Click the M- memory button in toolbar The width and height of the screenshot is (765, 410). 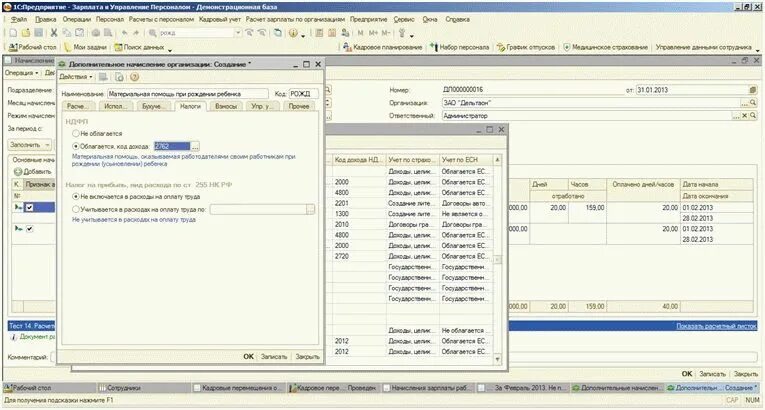click(x=386, y=33)
